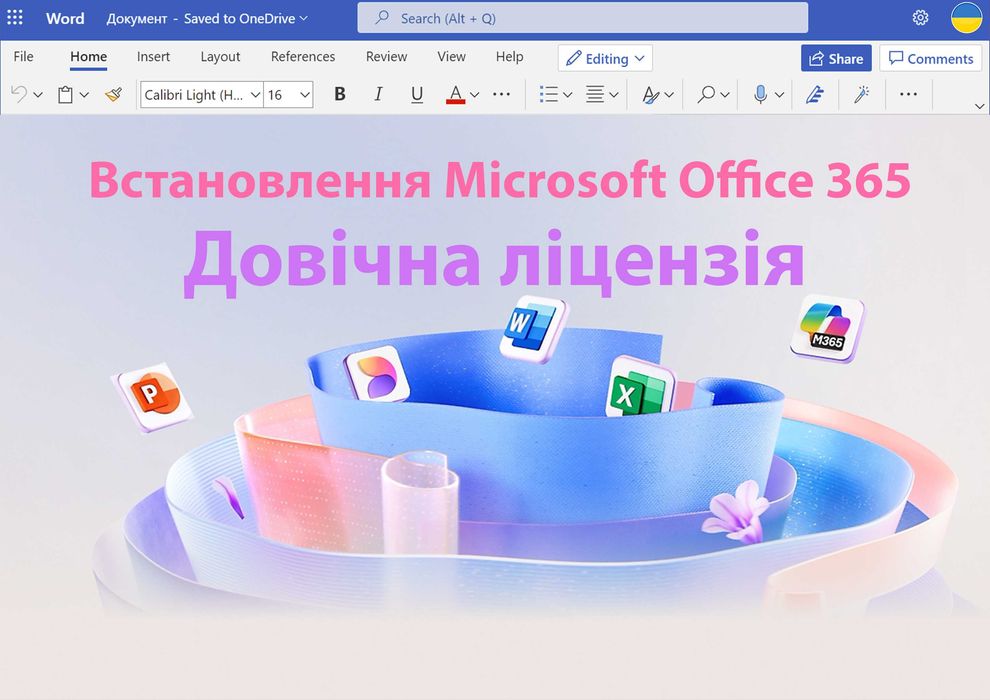Click the Встановлення Microsoft Office 365 heading
This screenshot has width=990, height=700.
499,180
